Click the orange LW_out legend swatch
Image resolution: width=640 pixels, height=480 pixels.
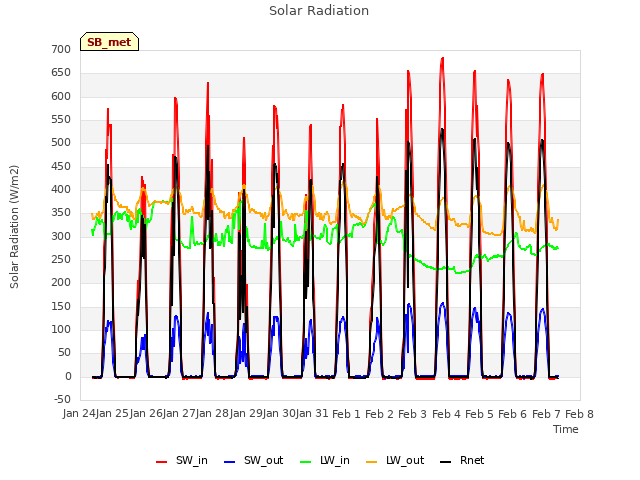(x=372, y=462)
